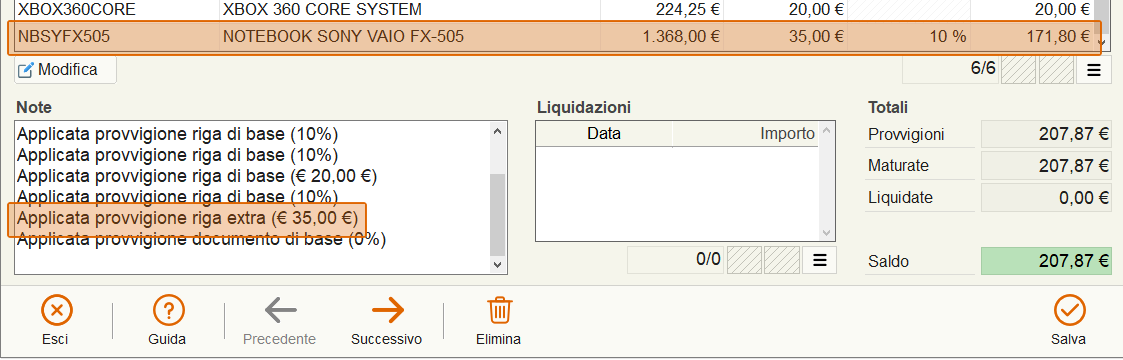Click the Liquidazioni scroll down arrow
This screenshot has height=360, width=1123.
click(826, 233)
